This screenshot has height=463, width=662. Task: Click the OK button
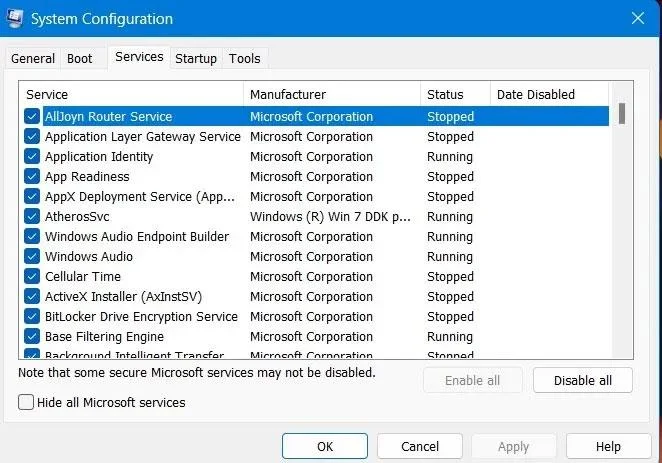[325, 446]
